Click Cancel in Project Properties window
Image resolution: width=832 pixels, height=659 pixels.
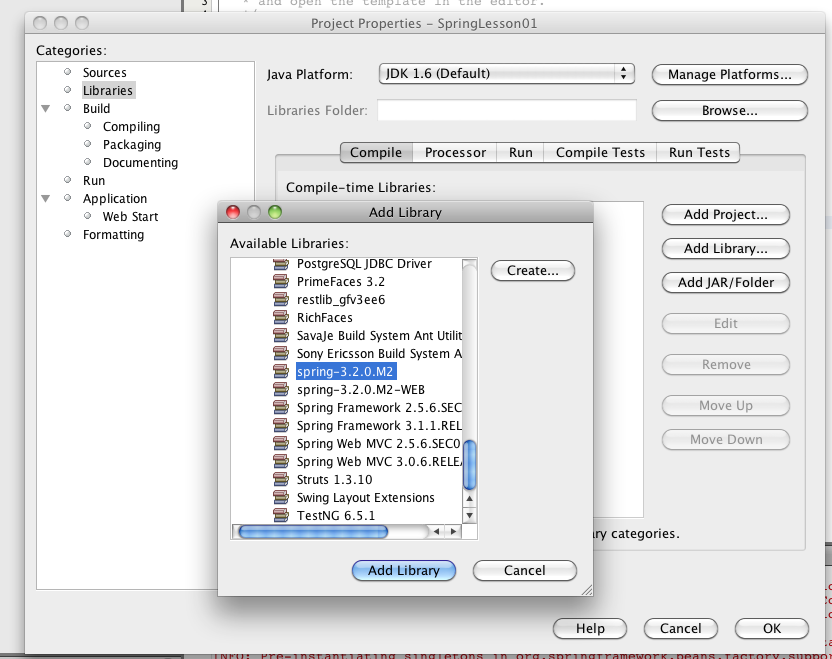click(681, 629)
